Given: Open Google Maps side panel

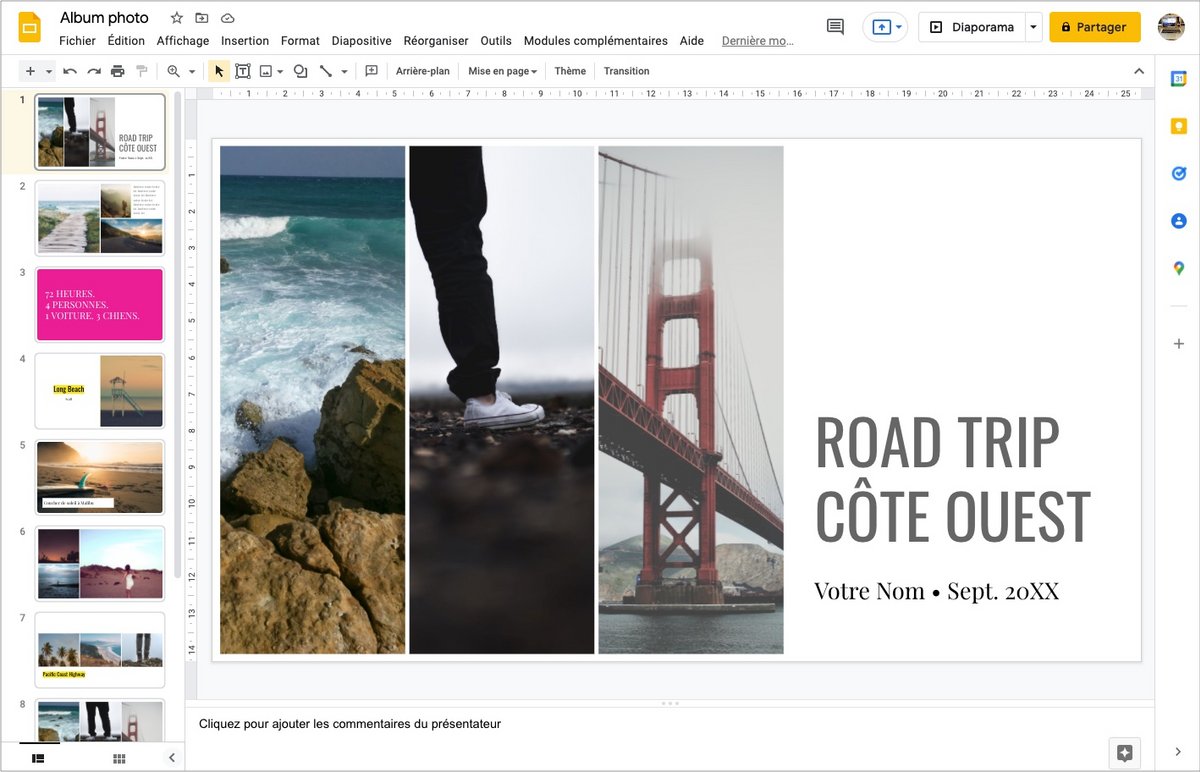Looking at the screenshot, I should 1179,268.
